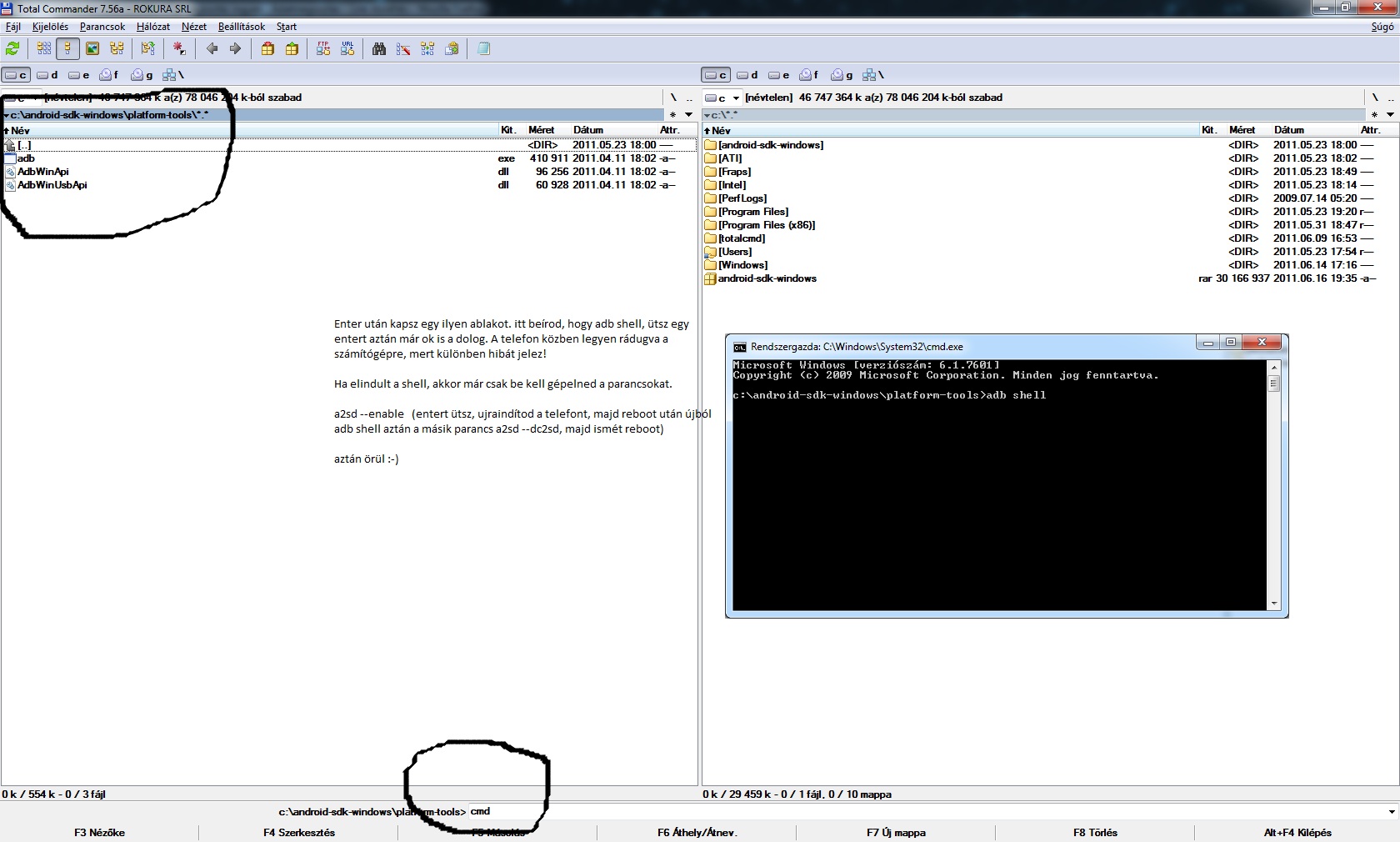The height and width of the screenshot is (842, 1400).
Task: Click the red star filter icon
Action: click(179, 49)
